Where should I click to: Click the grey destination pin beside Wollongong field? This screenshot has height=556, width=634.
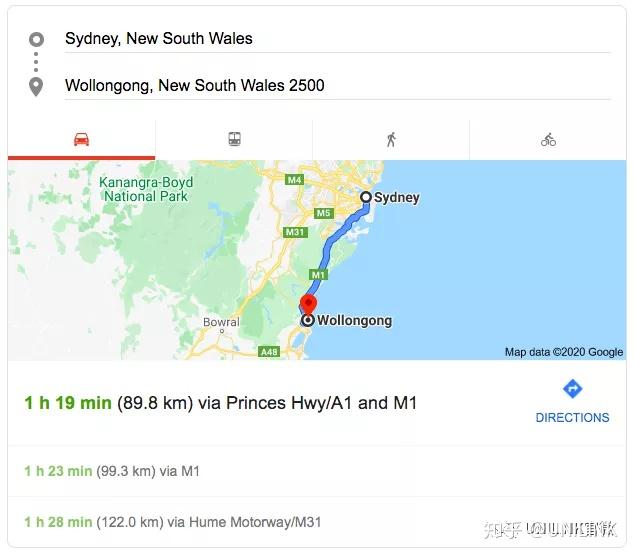36,87
